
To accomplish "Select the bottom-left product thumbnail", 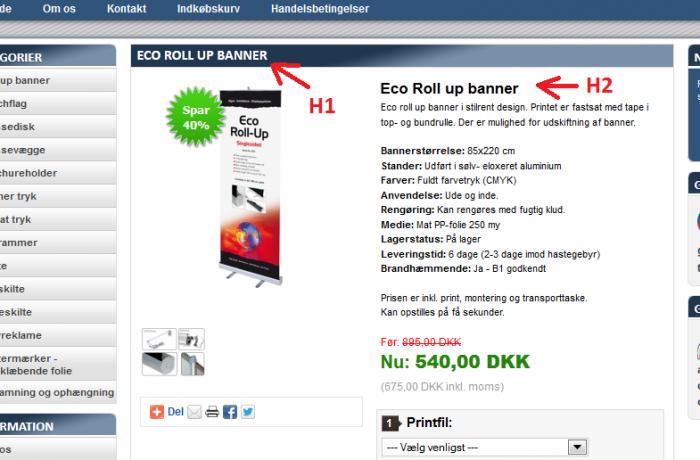I will 159,364.
